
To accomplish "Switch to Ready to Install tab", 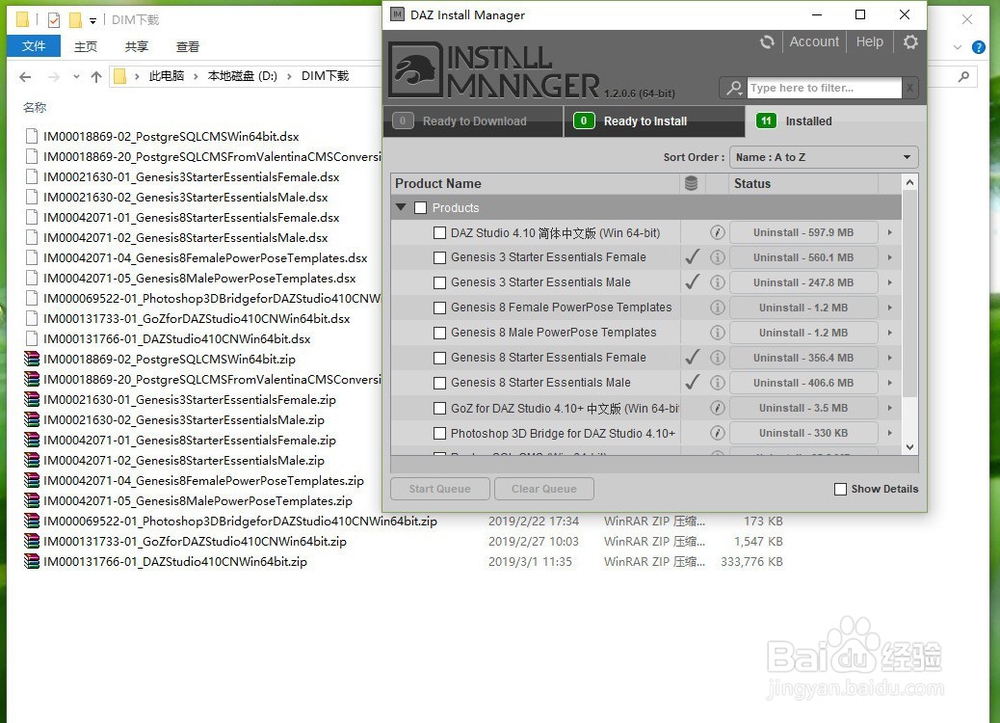I will (654, 121).
